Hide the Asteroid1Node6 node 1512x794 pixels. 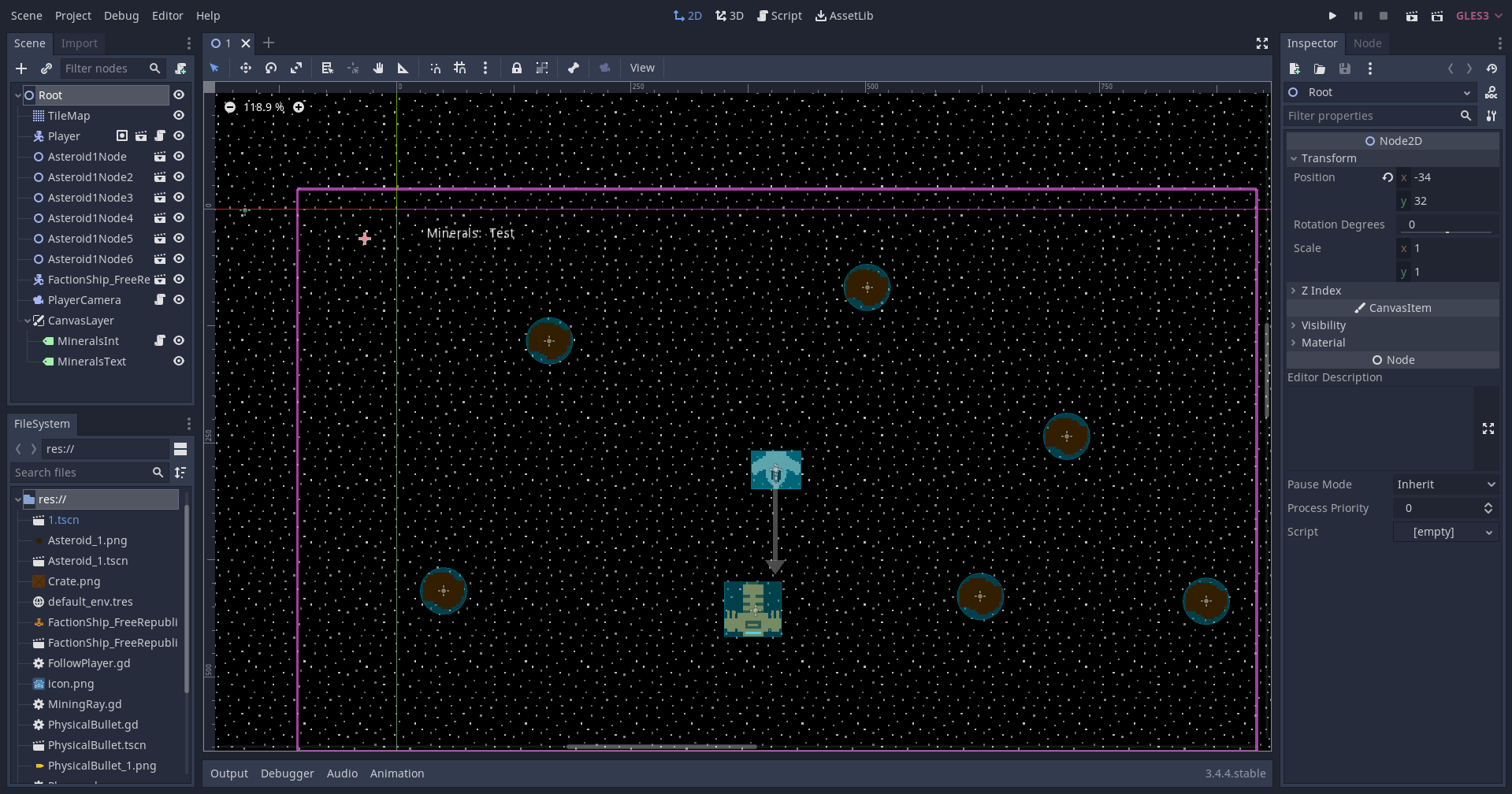179,258
